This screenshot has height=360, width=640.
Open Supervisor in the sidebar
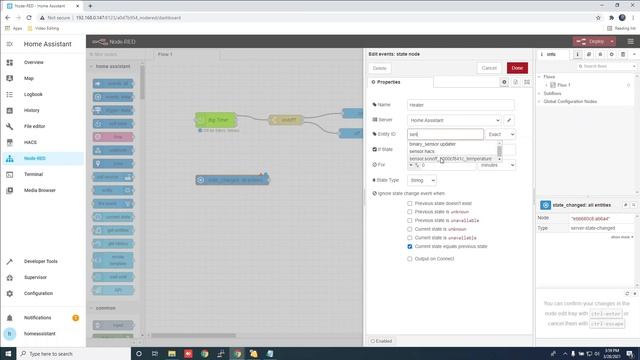[42, 277]
